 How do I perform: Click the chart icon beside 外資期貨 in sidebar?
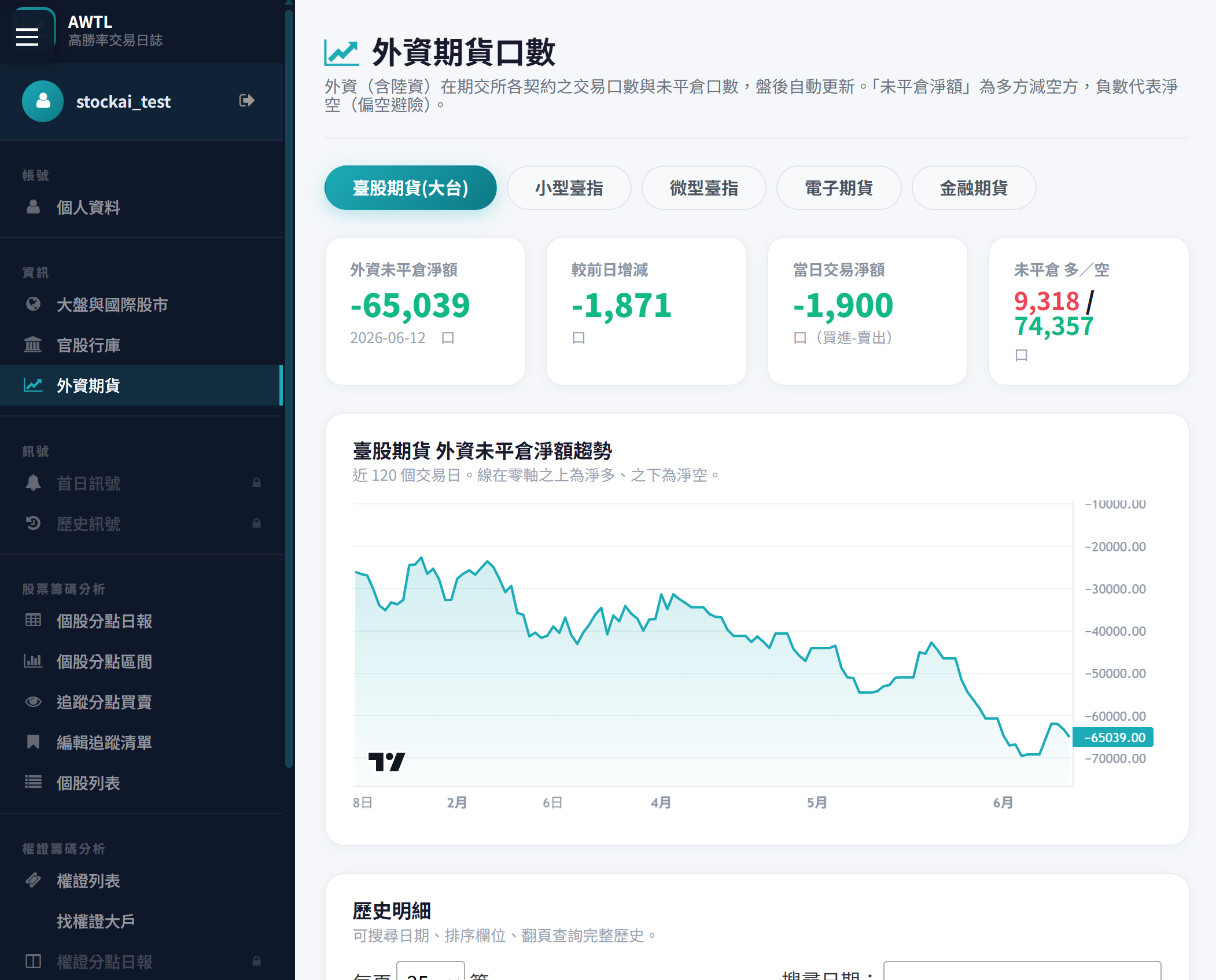33,385
